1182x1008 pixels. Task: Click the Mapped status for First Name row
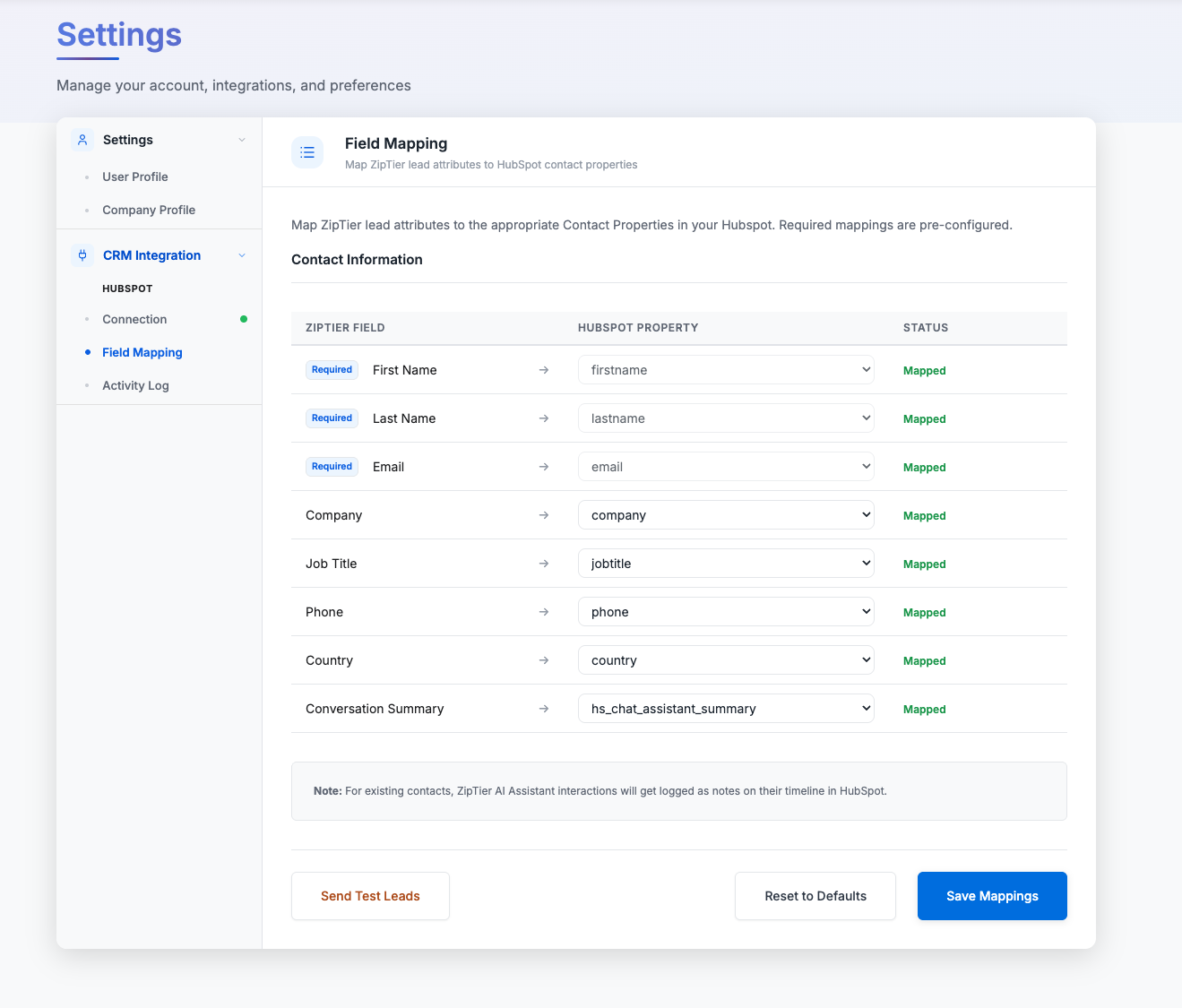pyautogui.click(x=925, y=371)
